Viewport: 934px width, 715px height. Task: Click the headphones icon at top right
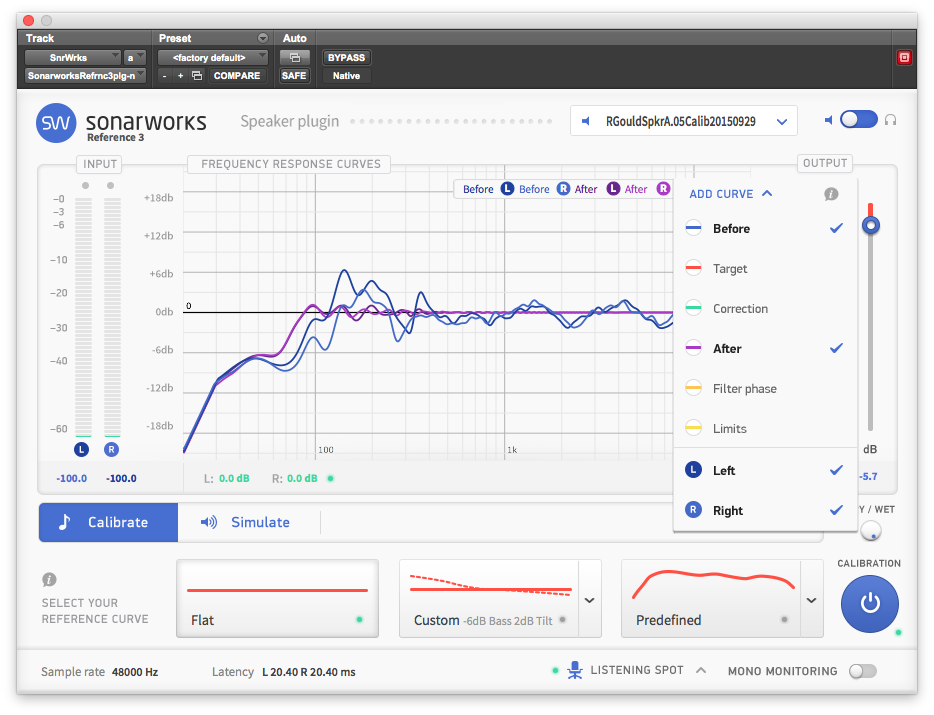tap(891, 120)
